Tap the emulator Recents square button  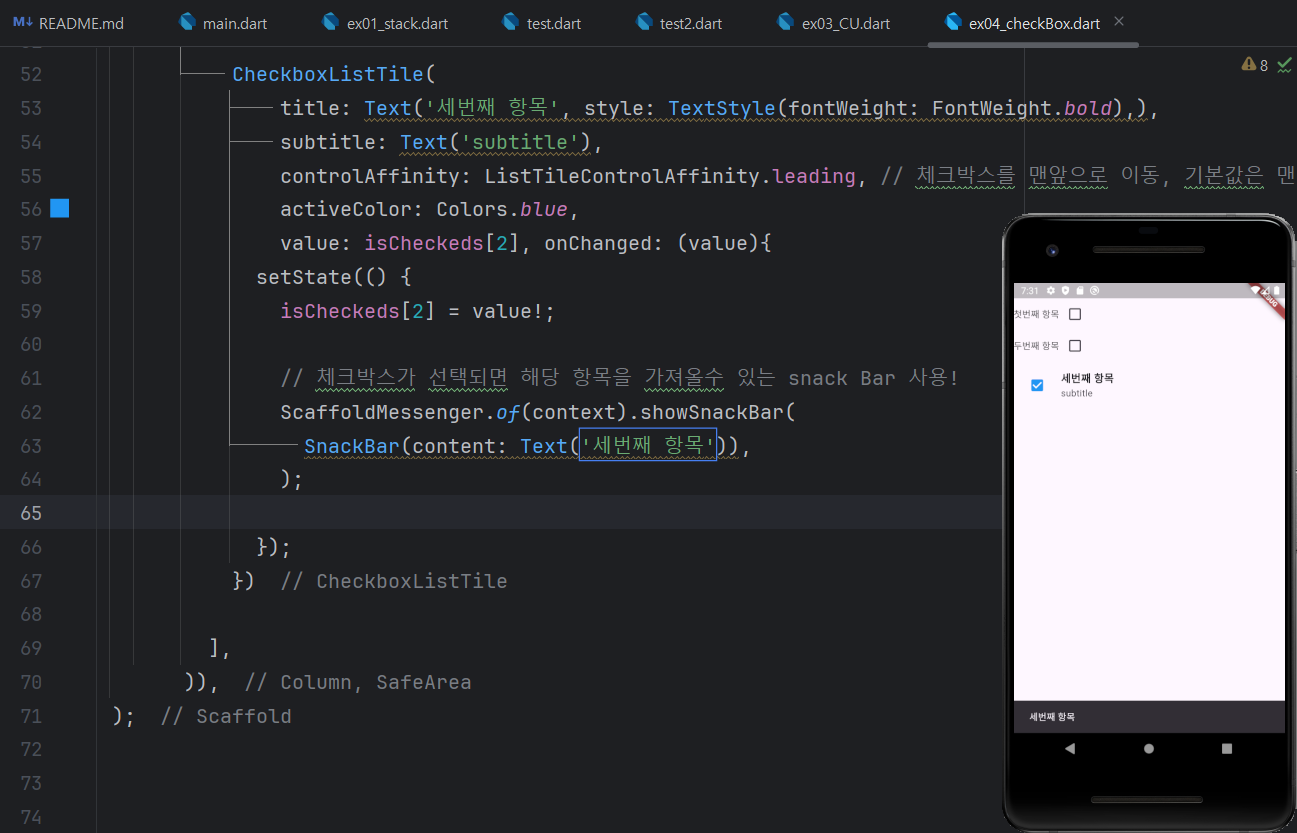[1227, 748]
